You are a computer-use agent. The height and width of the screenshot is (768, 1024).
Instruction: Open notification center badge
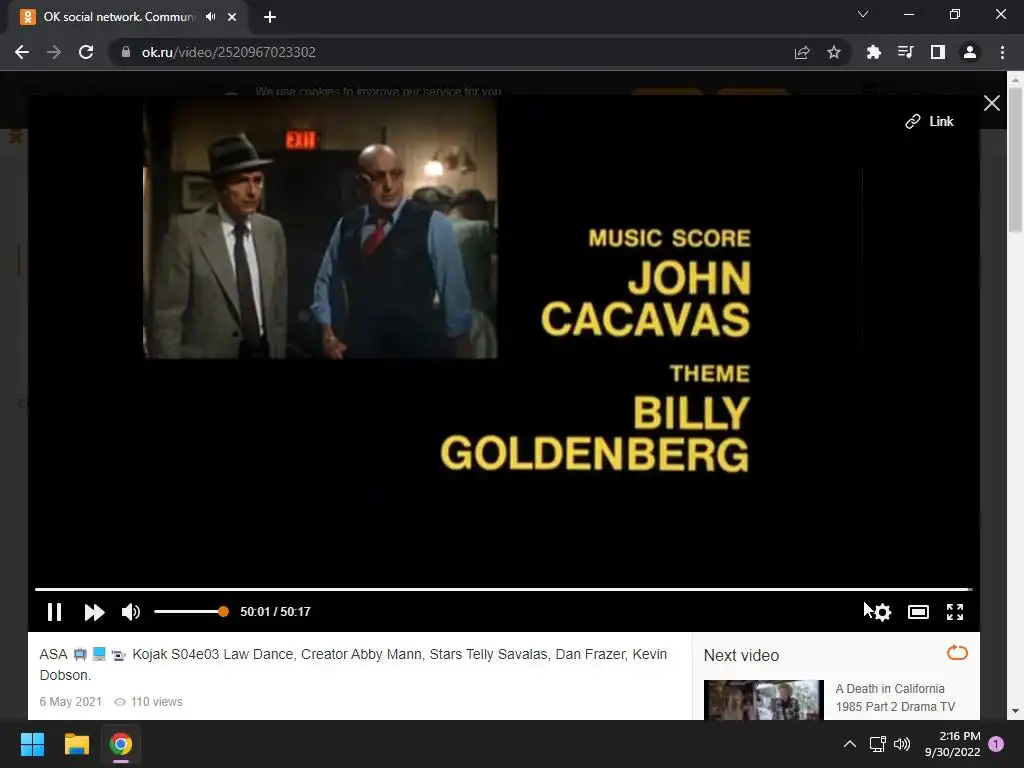pos(996,744)
